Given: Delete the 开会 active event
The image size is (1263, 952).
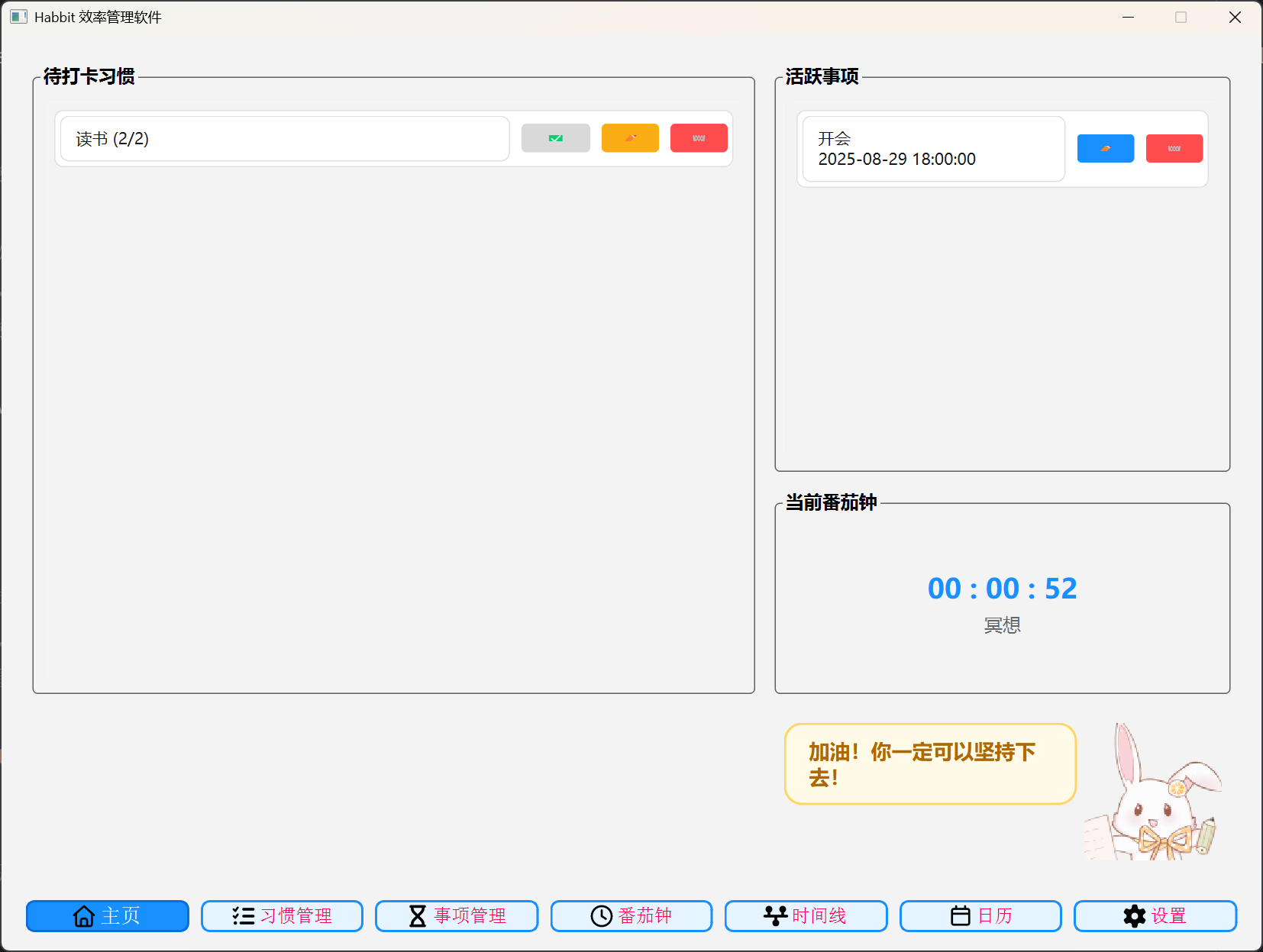Looking at the screenshot, I should (x=1174, y=148).
